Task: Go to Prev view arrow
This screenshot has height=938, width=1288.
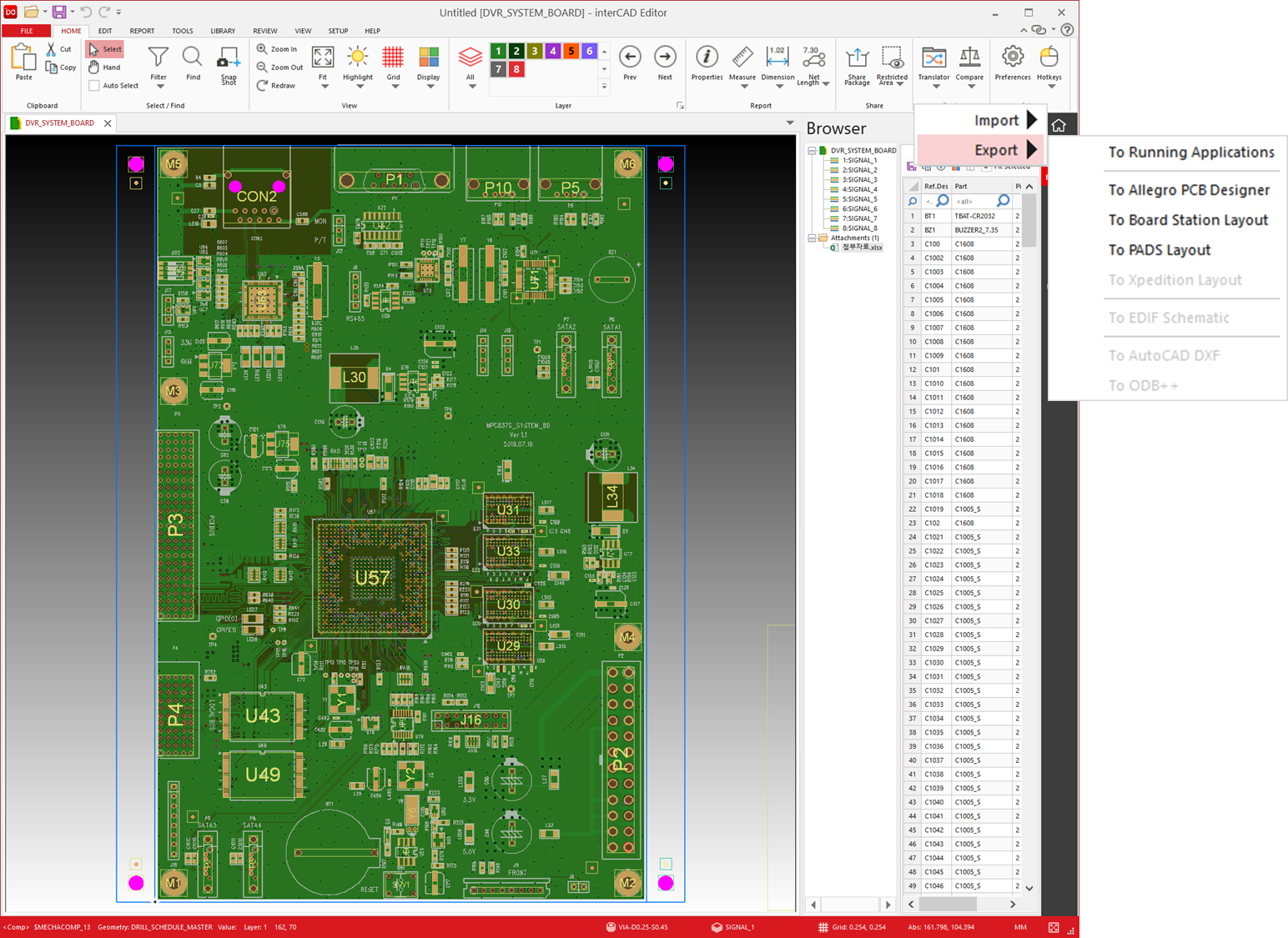Action: pos(630,63)
